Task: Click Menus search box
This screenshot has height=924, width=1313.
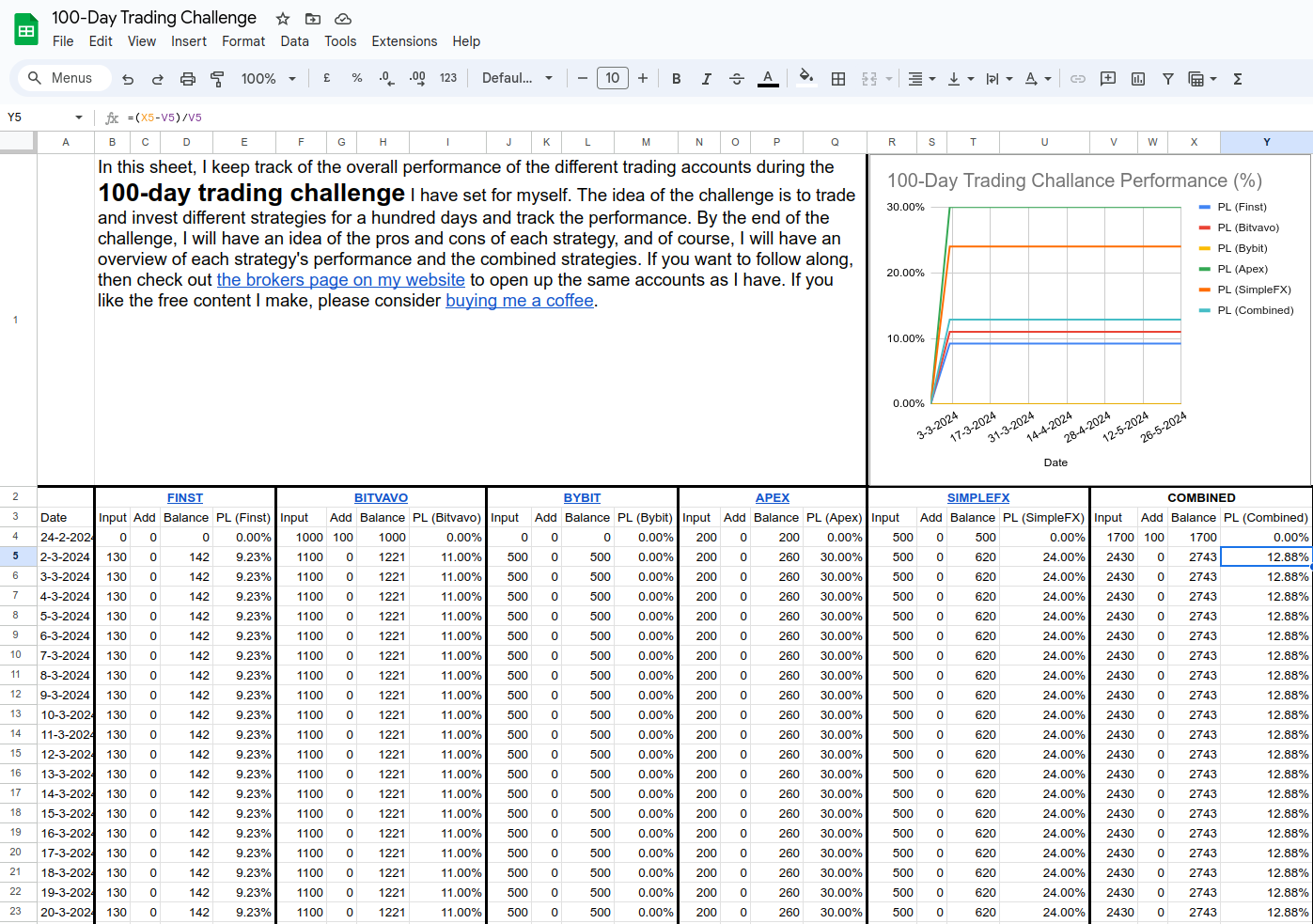Action: tap(65, 78)
